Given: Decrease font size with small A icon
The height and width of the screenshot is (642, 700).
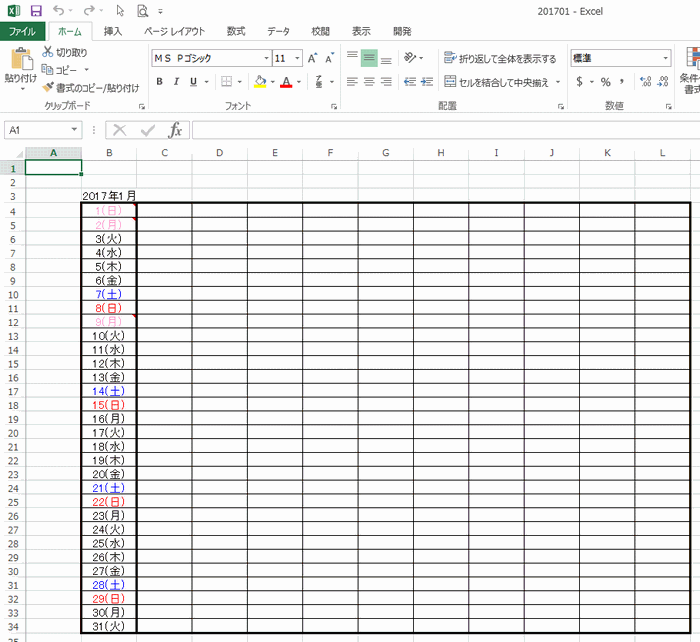Looking at the screenshot, I should tap(329, 58).
